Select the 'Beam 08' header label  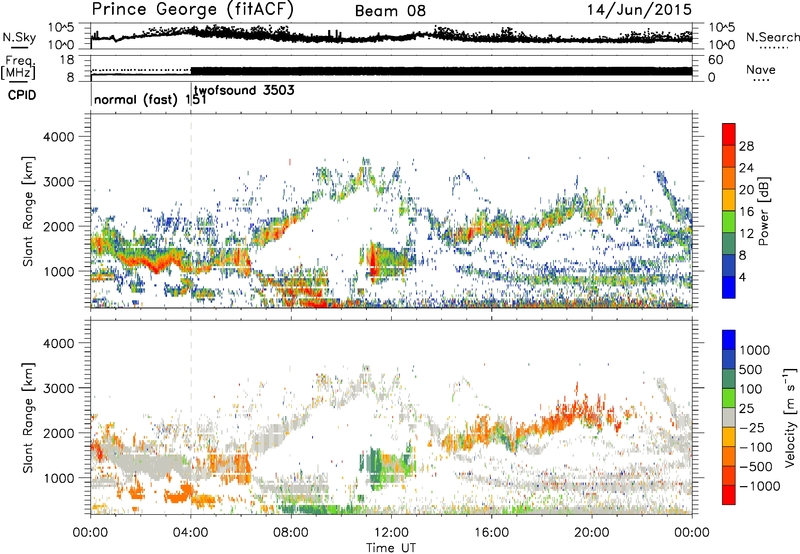390,11
